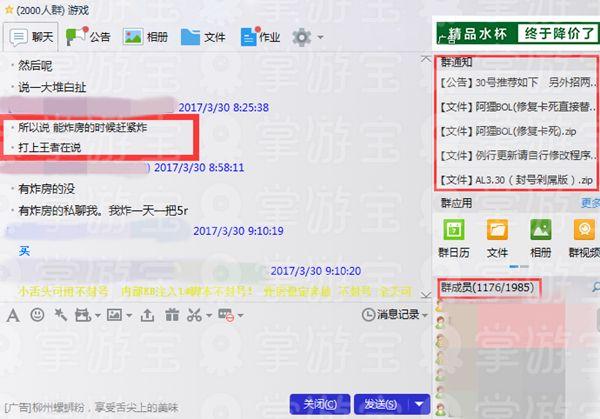Open the 文件 files tab

point(203,37)
